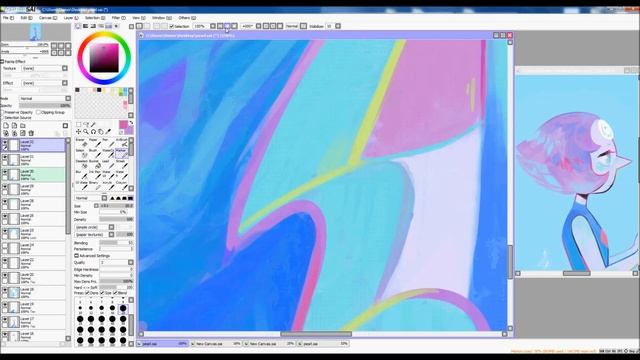Open the Selection menu
640x360 pixels.
tap(95, 18)
